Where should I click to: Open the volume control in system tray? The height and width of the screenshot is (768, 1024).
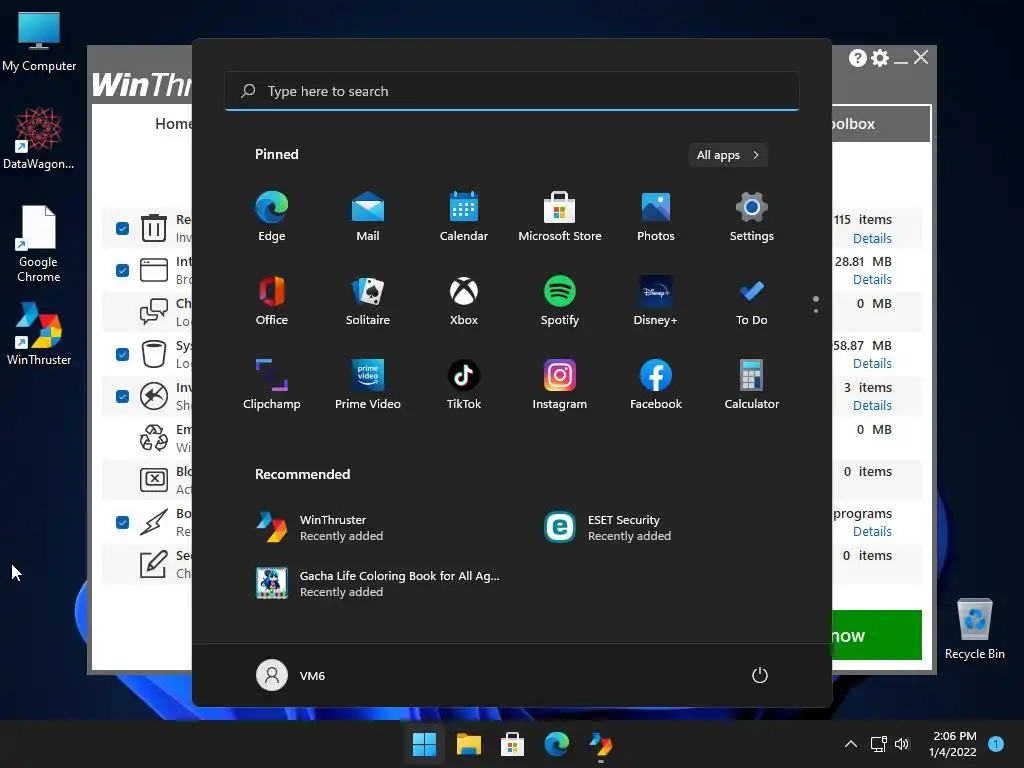[x=903, y=744]
